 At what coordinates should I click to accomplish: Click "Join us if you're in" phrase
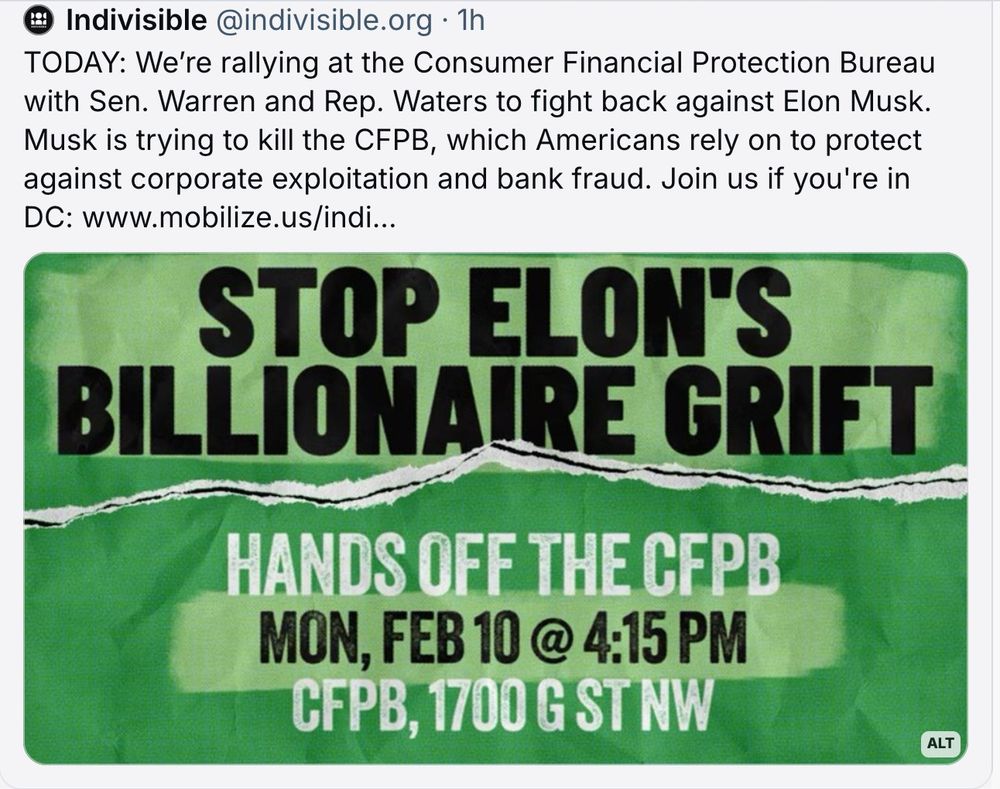[786, 179]
